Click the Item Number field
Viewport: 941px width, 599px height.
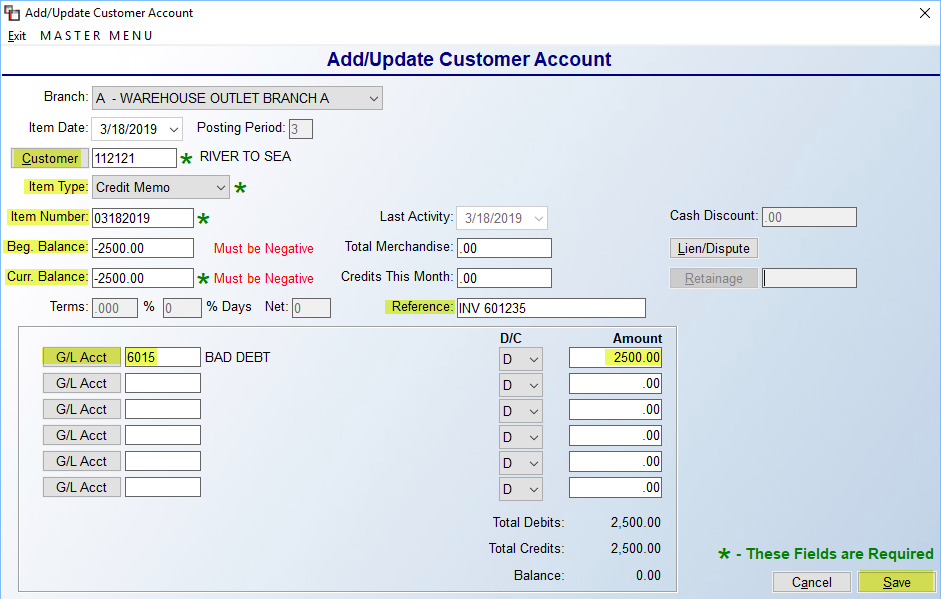click(143, 218)
